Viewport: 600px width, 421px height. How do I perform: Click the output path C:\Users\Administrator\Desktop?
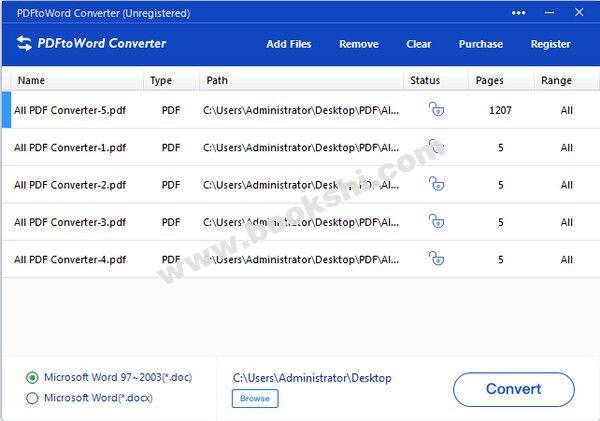[x=312, y=378]
